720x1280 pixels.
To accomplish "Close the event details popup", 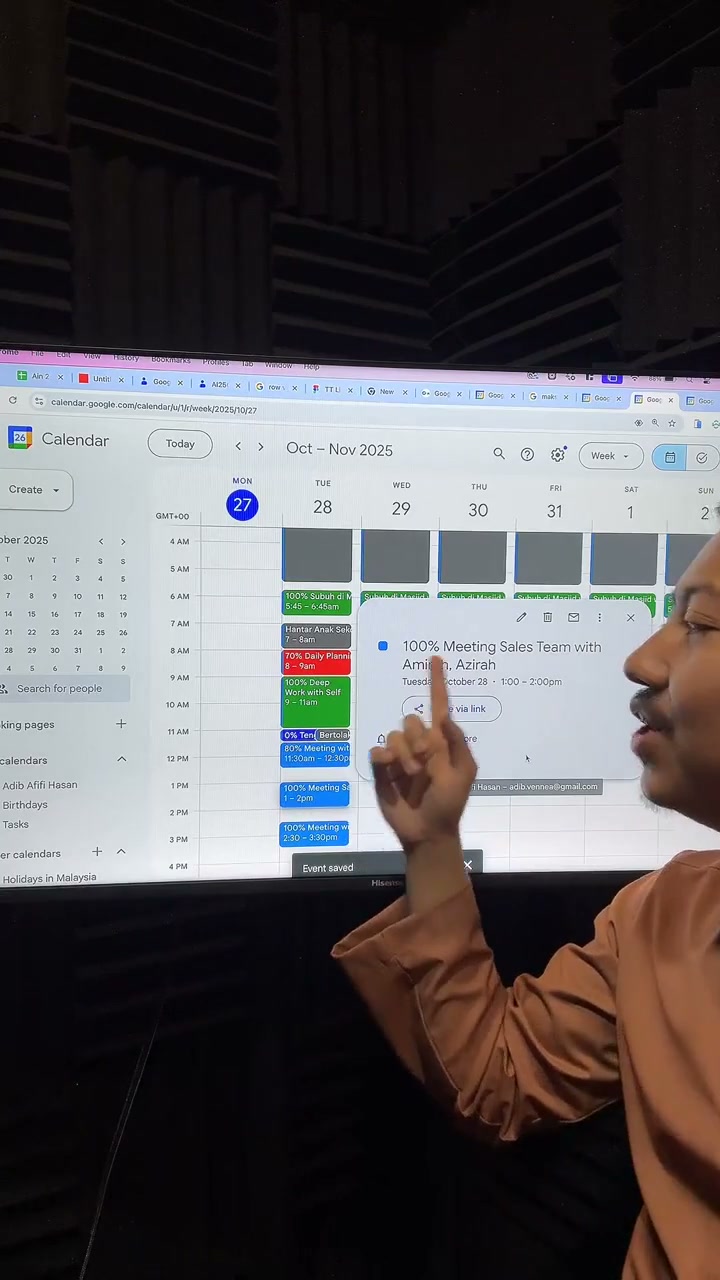I will point(630,617).
